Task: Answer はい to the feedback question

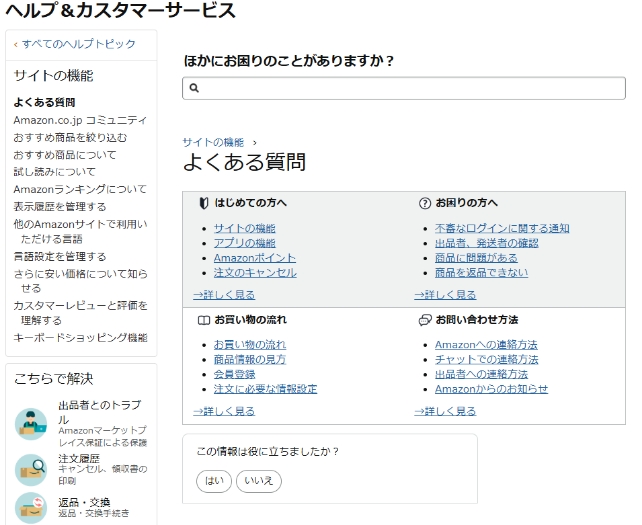Action: click(214, 481)
